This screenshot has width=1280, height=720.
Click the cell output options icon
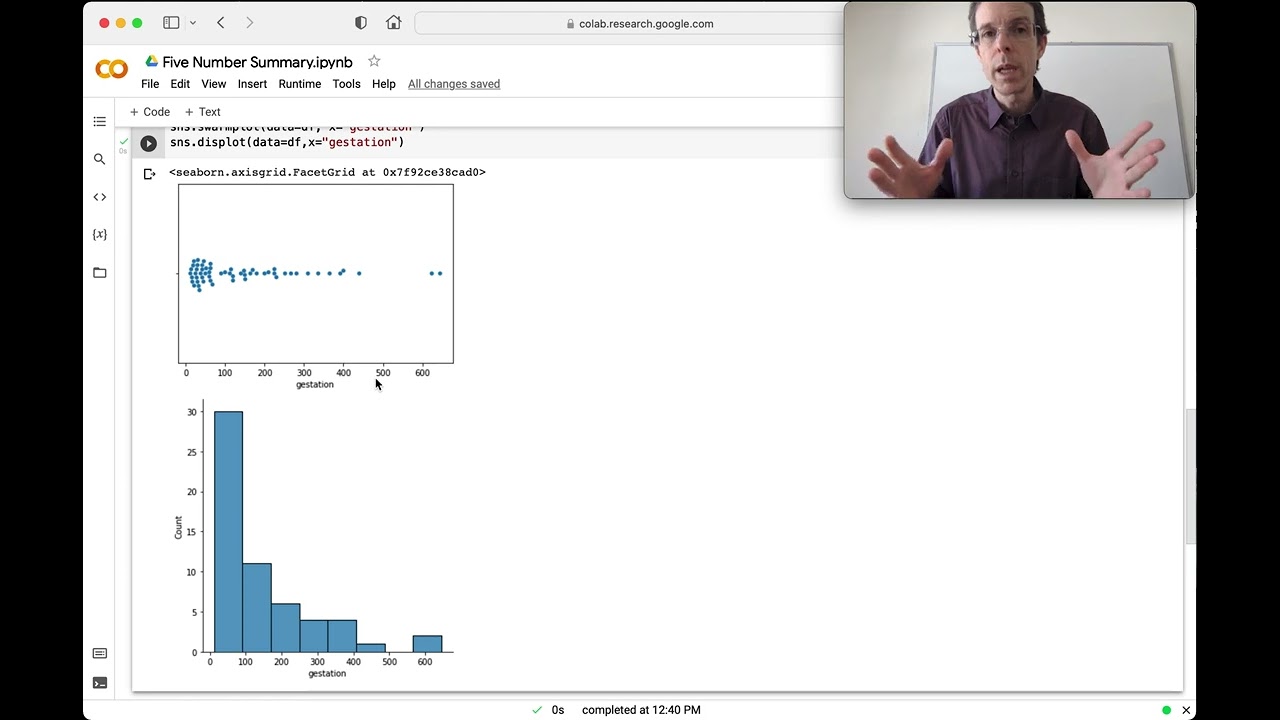149,174
